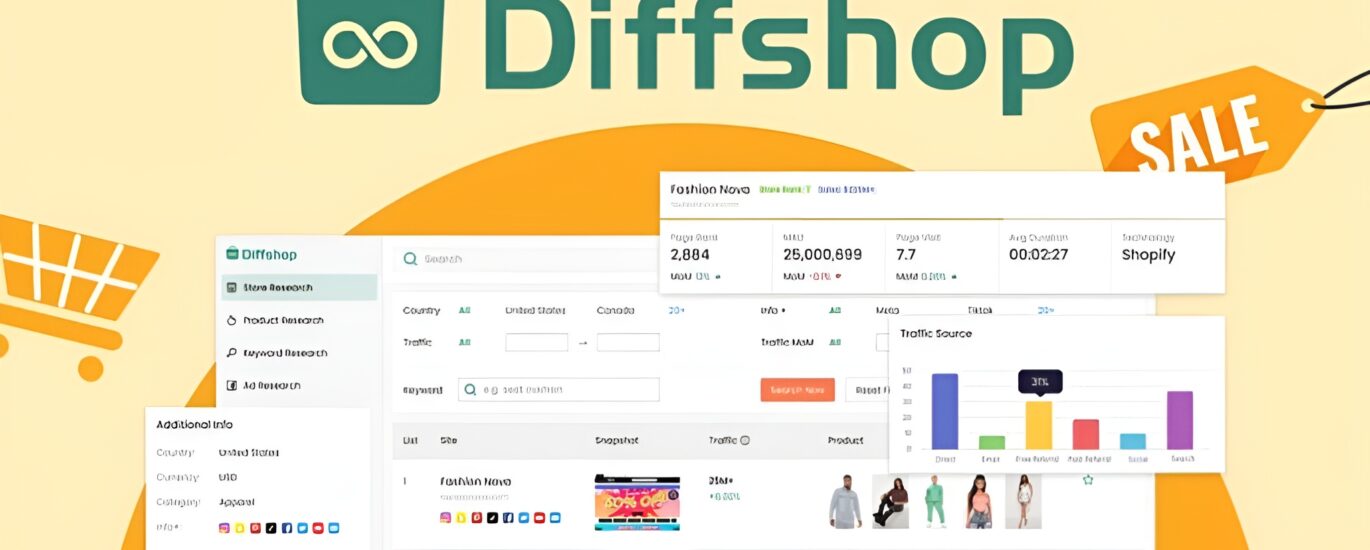Click Pinterest icon in Fashion Nova row
Screen dimensions: 1370x550
tap(477, 517)
